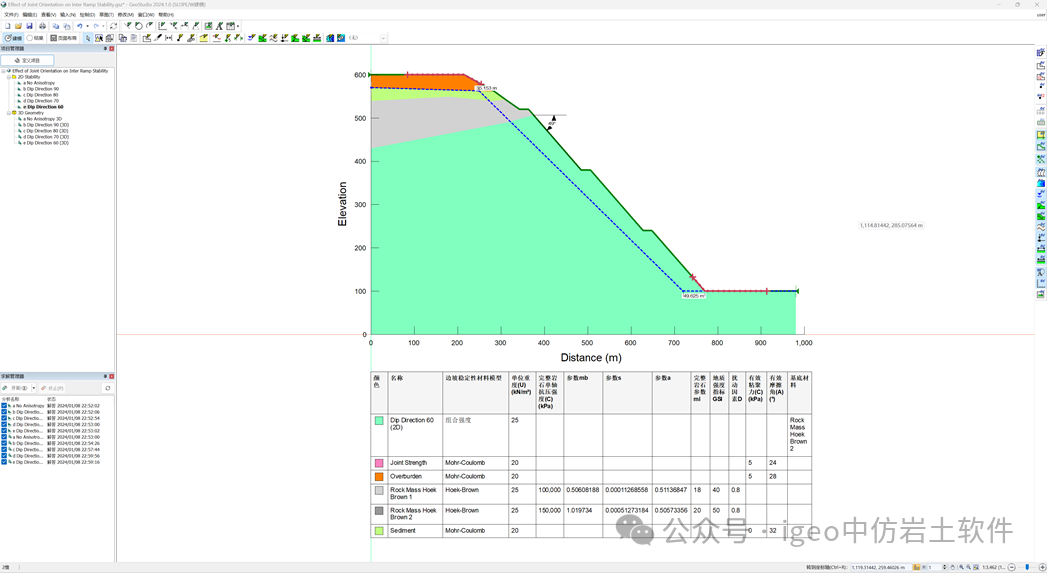Click the Open file folder icon

click(19, 26)
